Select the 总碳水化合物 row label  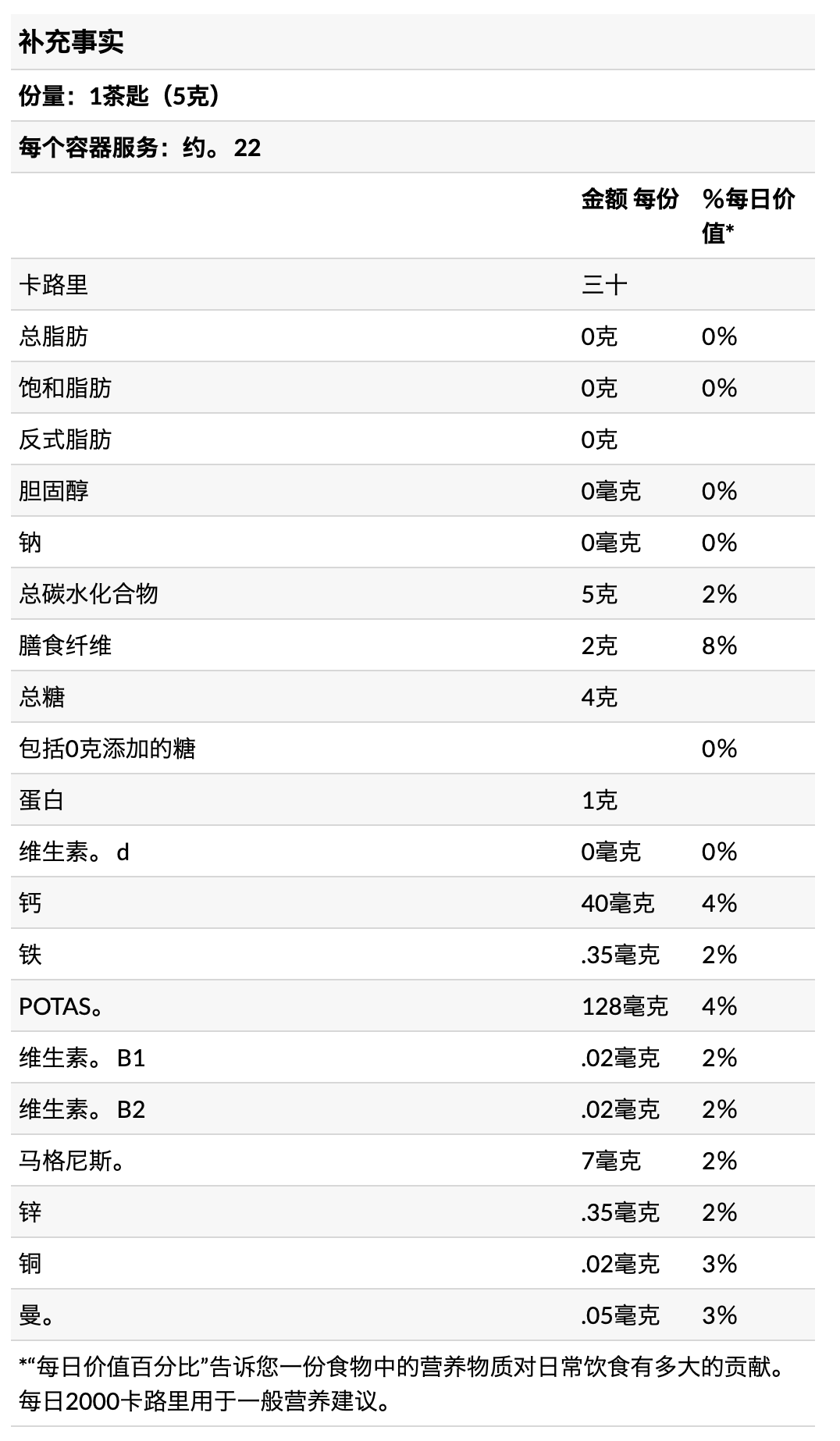click(88, 594)
